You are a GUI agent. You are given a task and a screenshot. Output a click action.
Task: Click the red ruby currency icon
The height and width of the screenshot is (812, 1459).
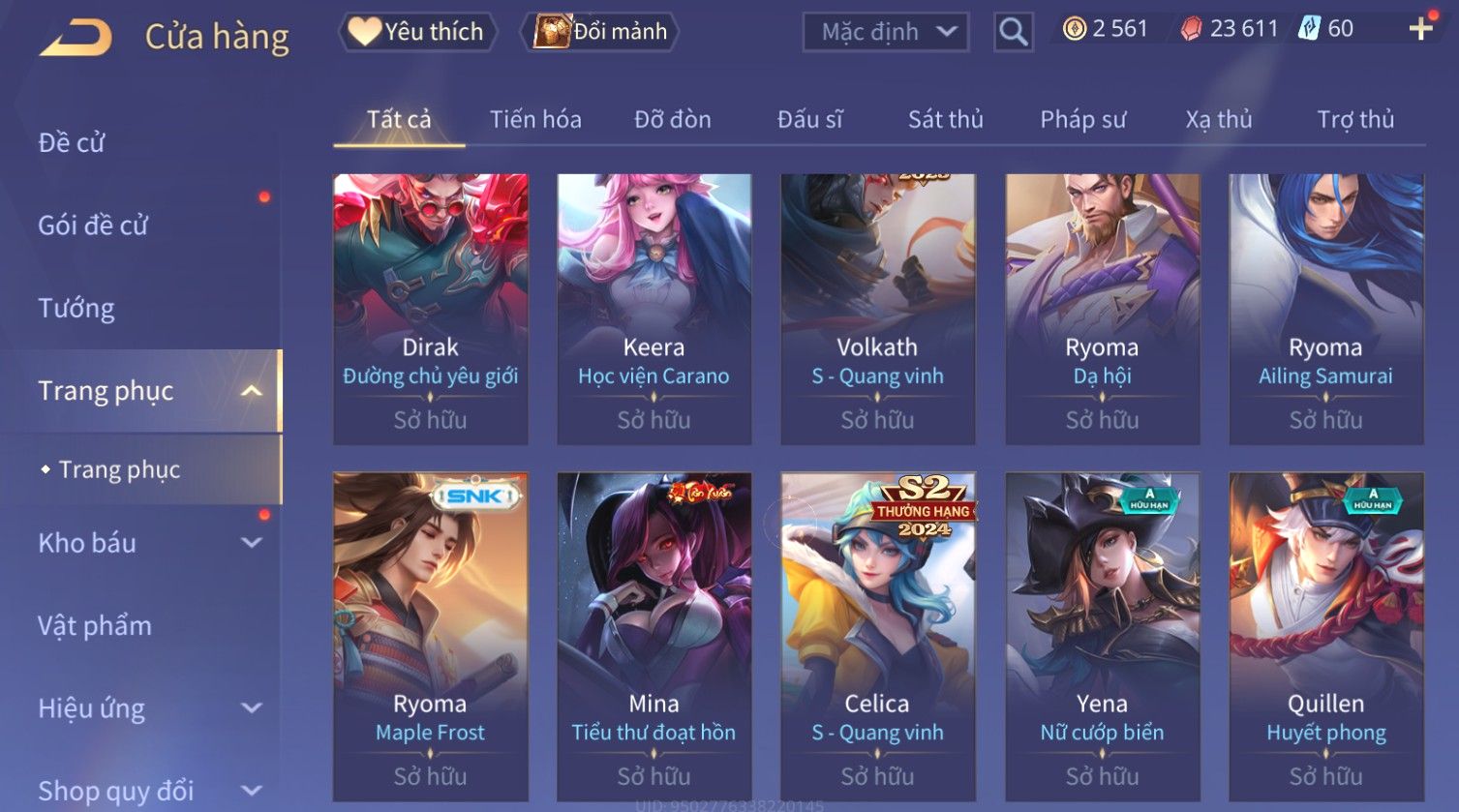(1191, 29)
